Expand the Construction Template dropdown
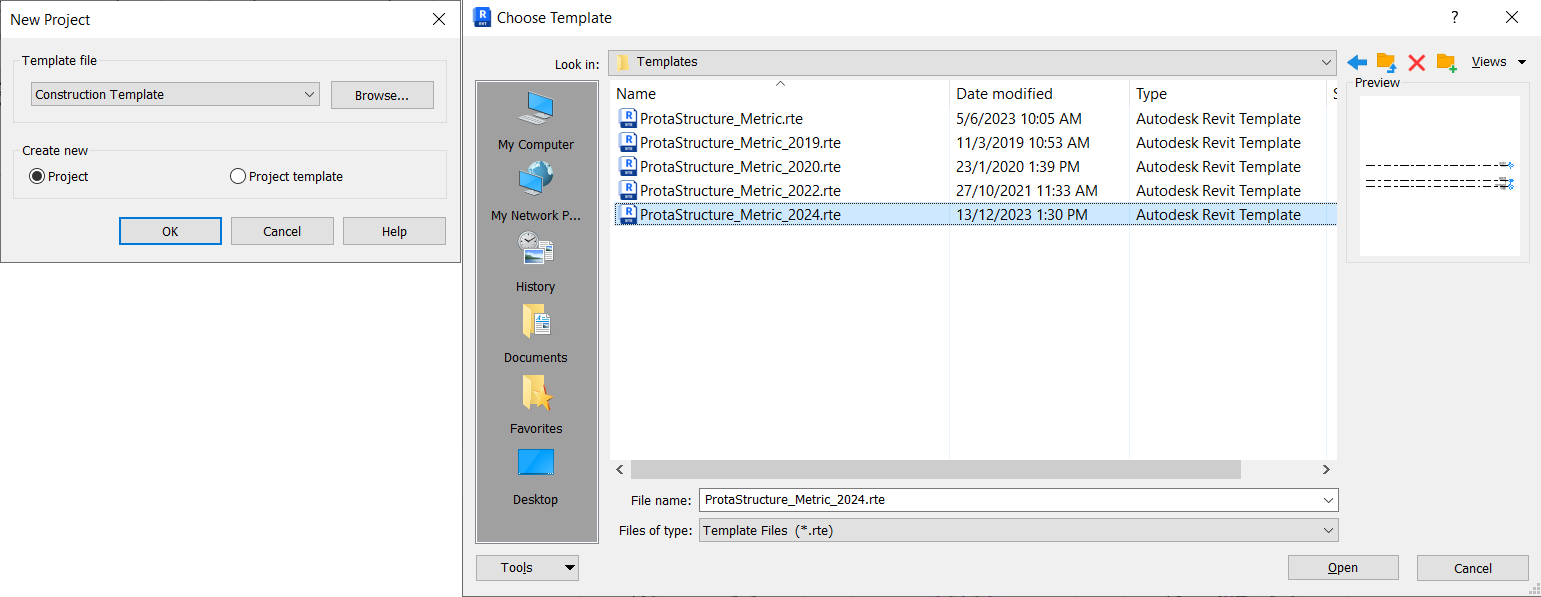1541x597 pixels. pyautogui.click(x=308, y=95)
